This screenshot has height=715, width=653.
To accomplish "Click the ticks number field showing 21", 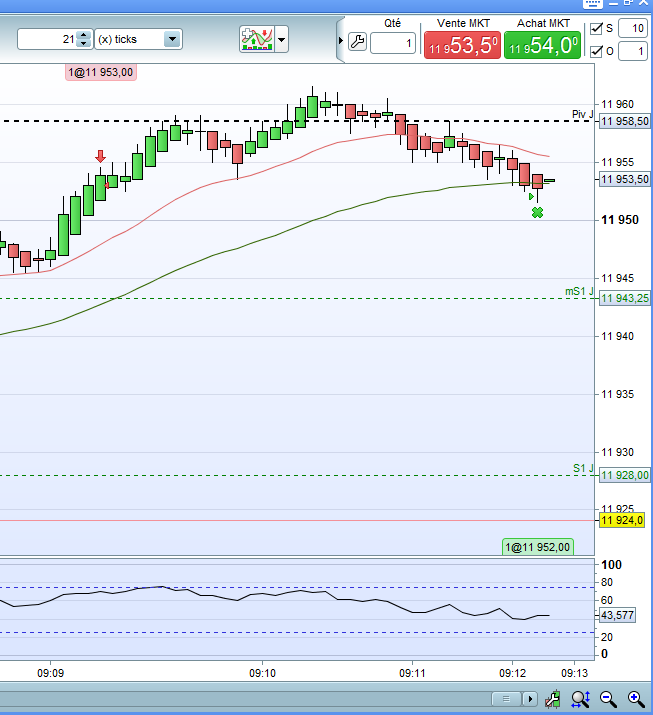I will pos(47,39).
